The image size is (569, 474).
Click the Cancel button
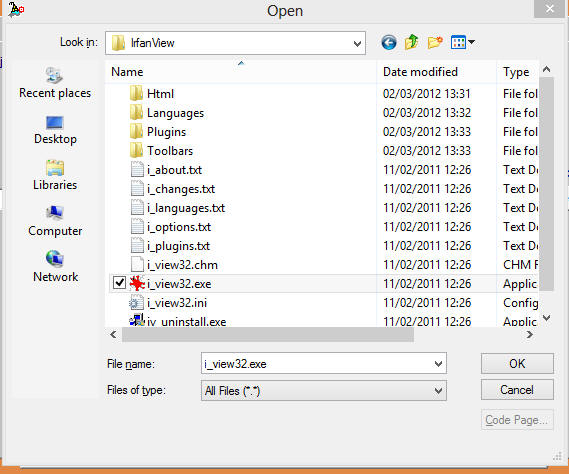[x=517, y=389]
